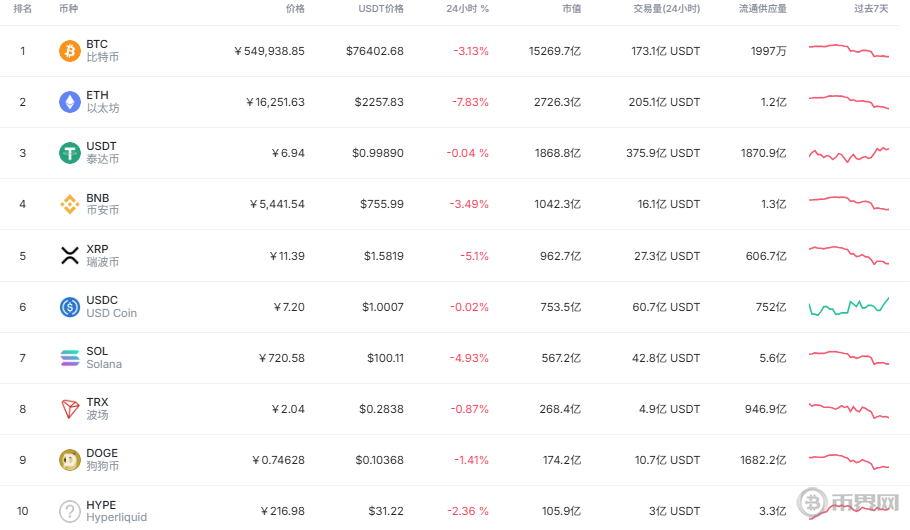View BTC 7-day red sparkline chart

848,51
